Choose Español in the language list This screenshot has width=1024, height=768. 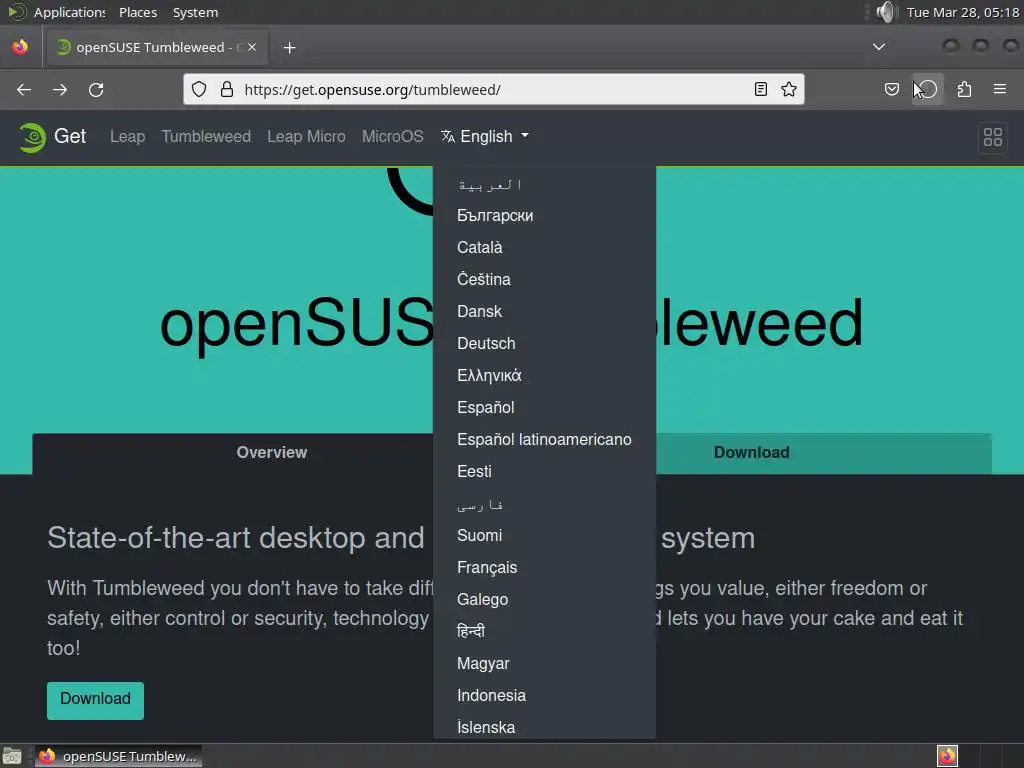[544, 408]
